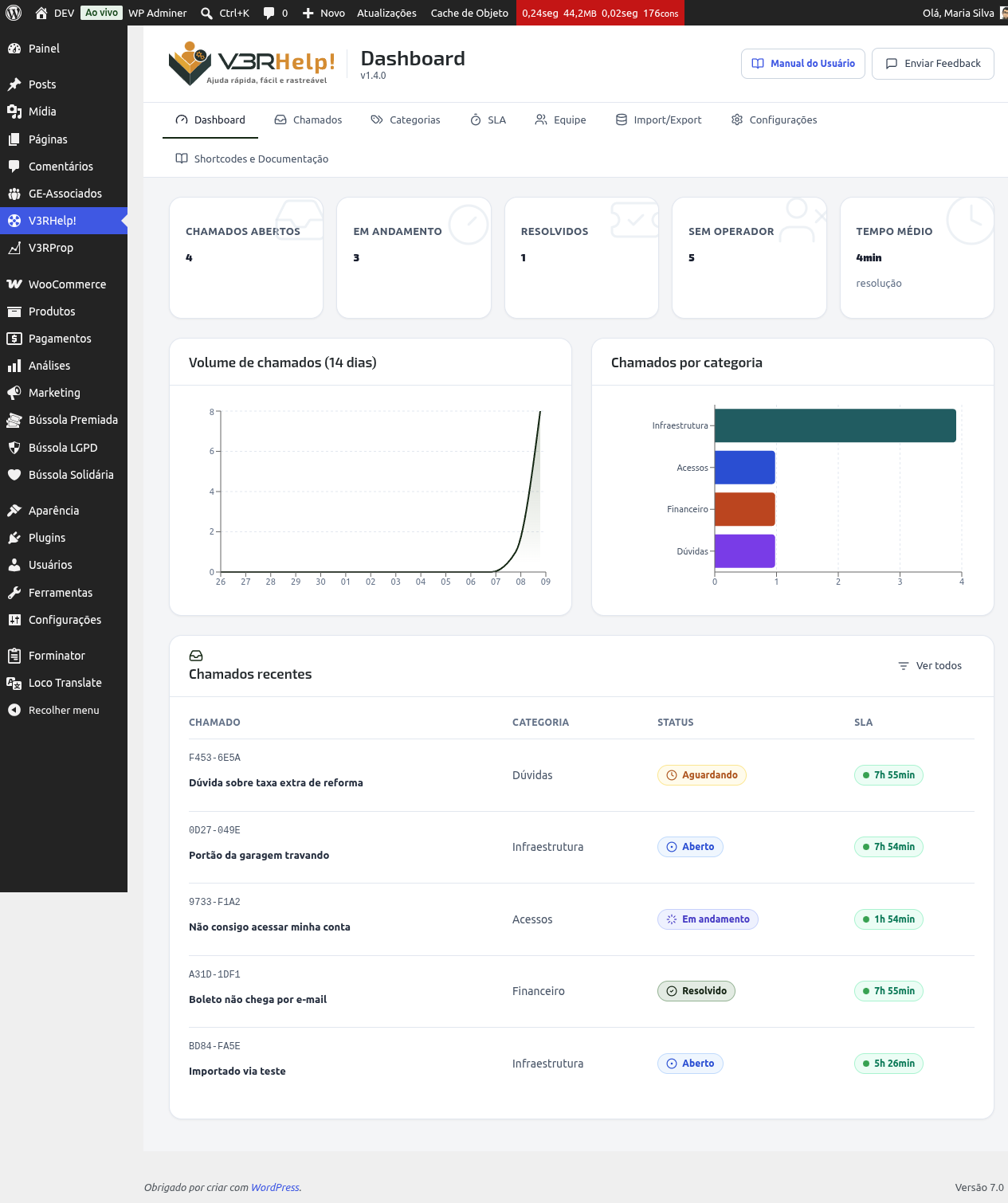Screen dimensions: 1008x1203
Task: Click the Bússola LGPD shield icon
Action: point(14,448)
